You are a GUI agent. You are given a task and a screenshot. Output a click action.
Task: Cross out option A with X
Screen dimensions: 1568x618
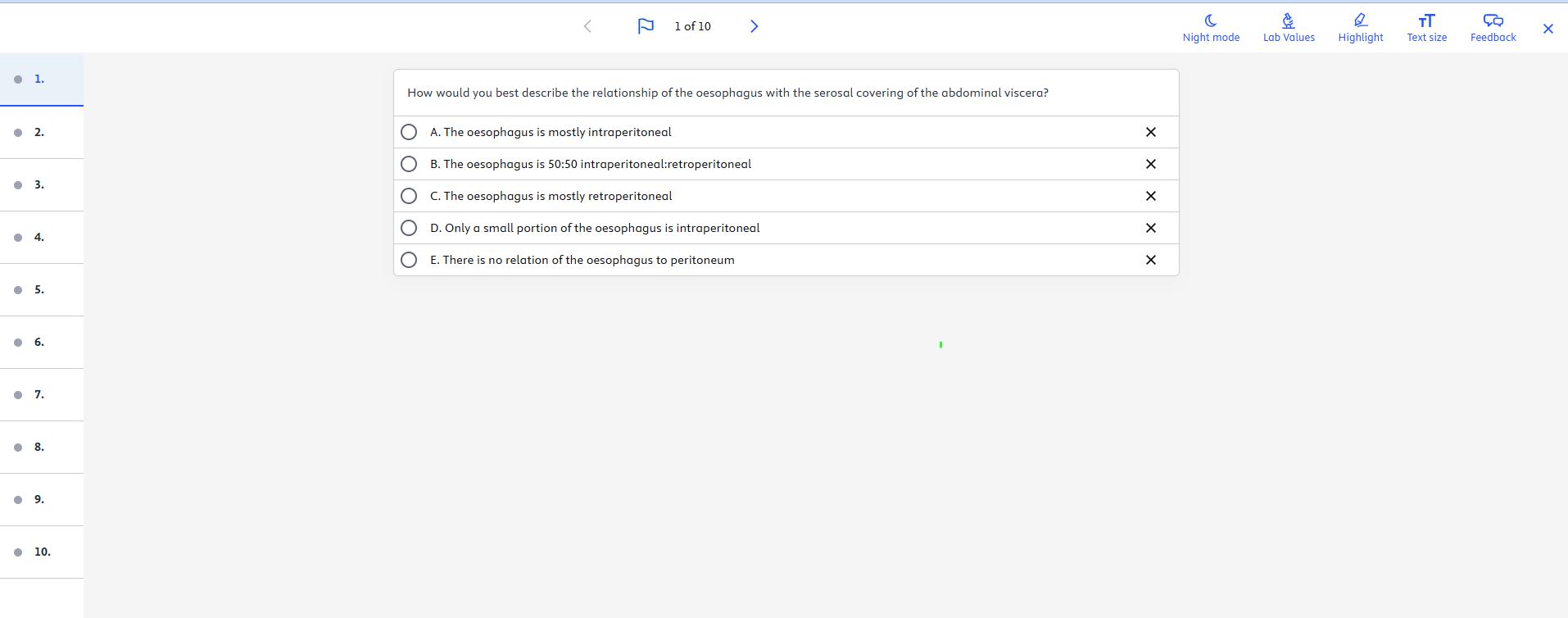point(1150,132)
